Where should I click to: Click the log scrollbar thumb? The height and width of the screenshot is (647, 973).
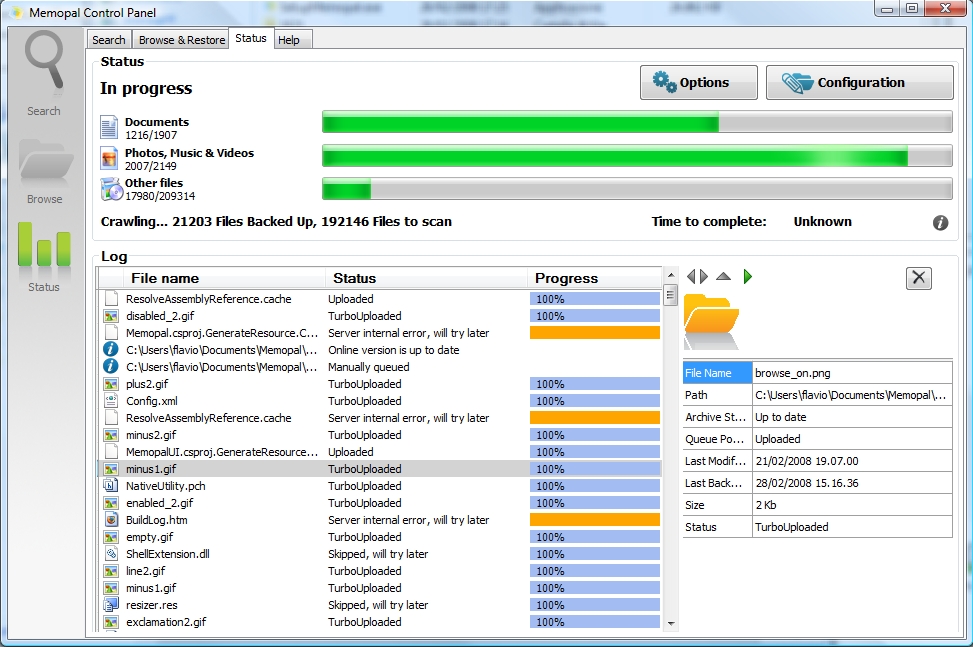[x=670, y=295]
